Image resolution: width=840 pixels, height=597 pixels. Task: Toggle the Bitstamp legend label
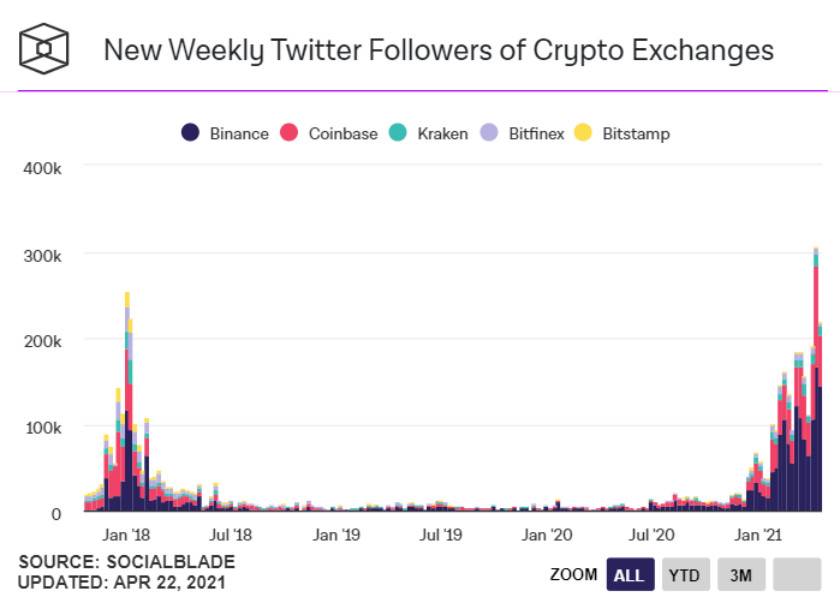636,133
